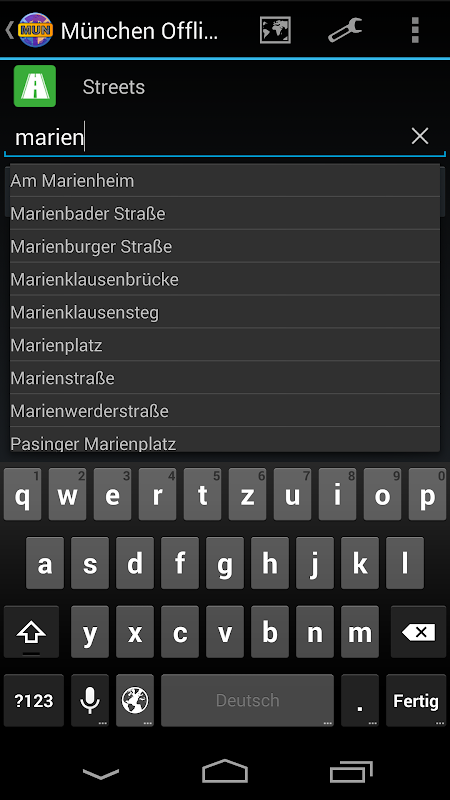
Task: Toggle the shift key
Action: pyautogui.click(x=31, y=632)
